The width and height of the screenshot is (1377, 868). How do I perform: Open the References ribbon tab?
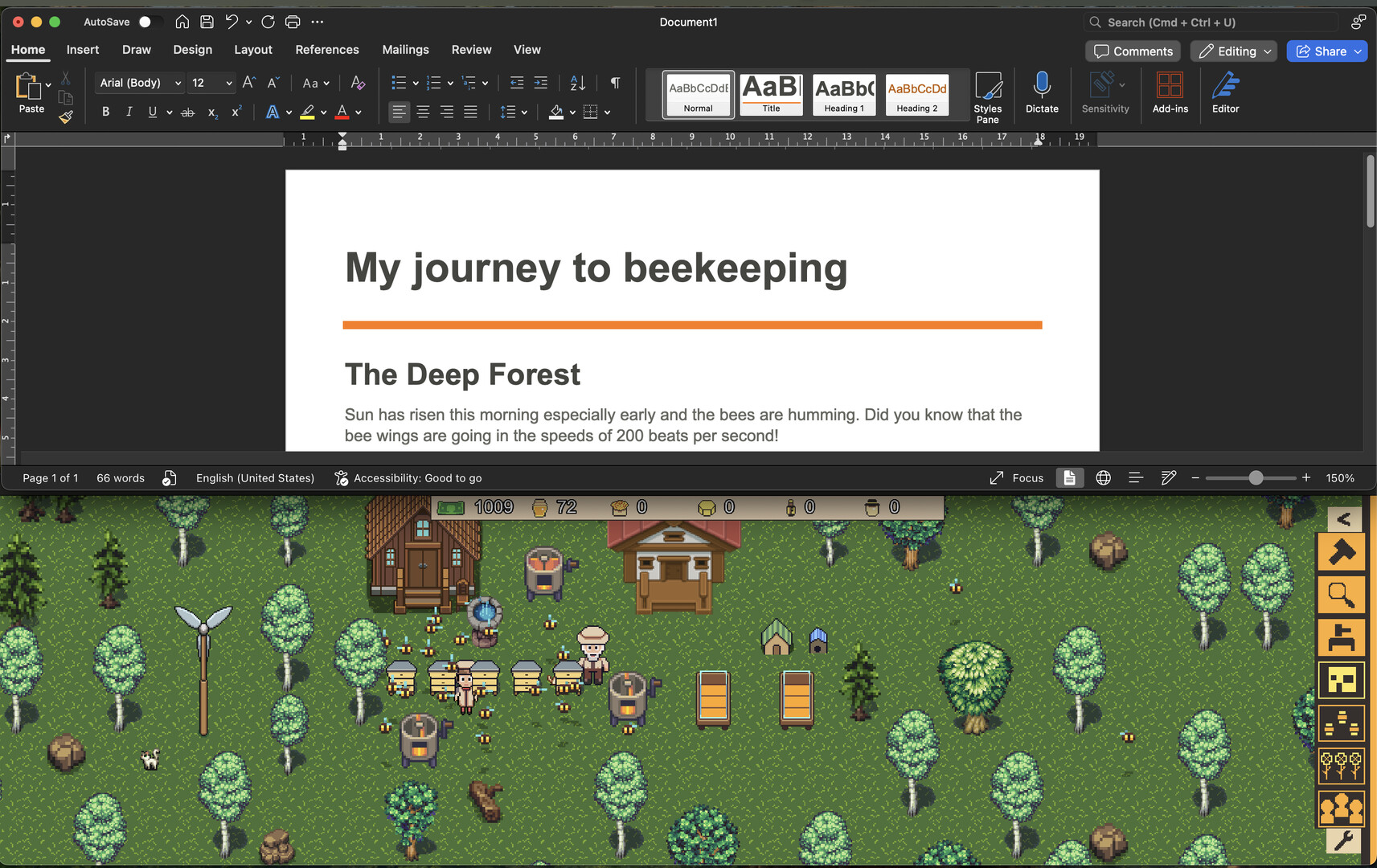point(326,49)
